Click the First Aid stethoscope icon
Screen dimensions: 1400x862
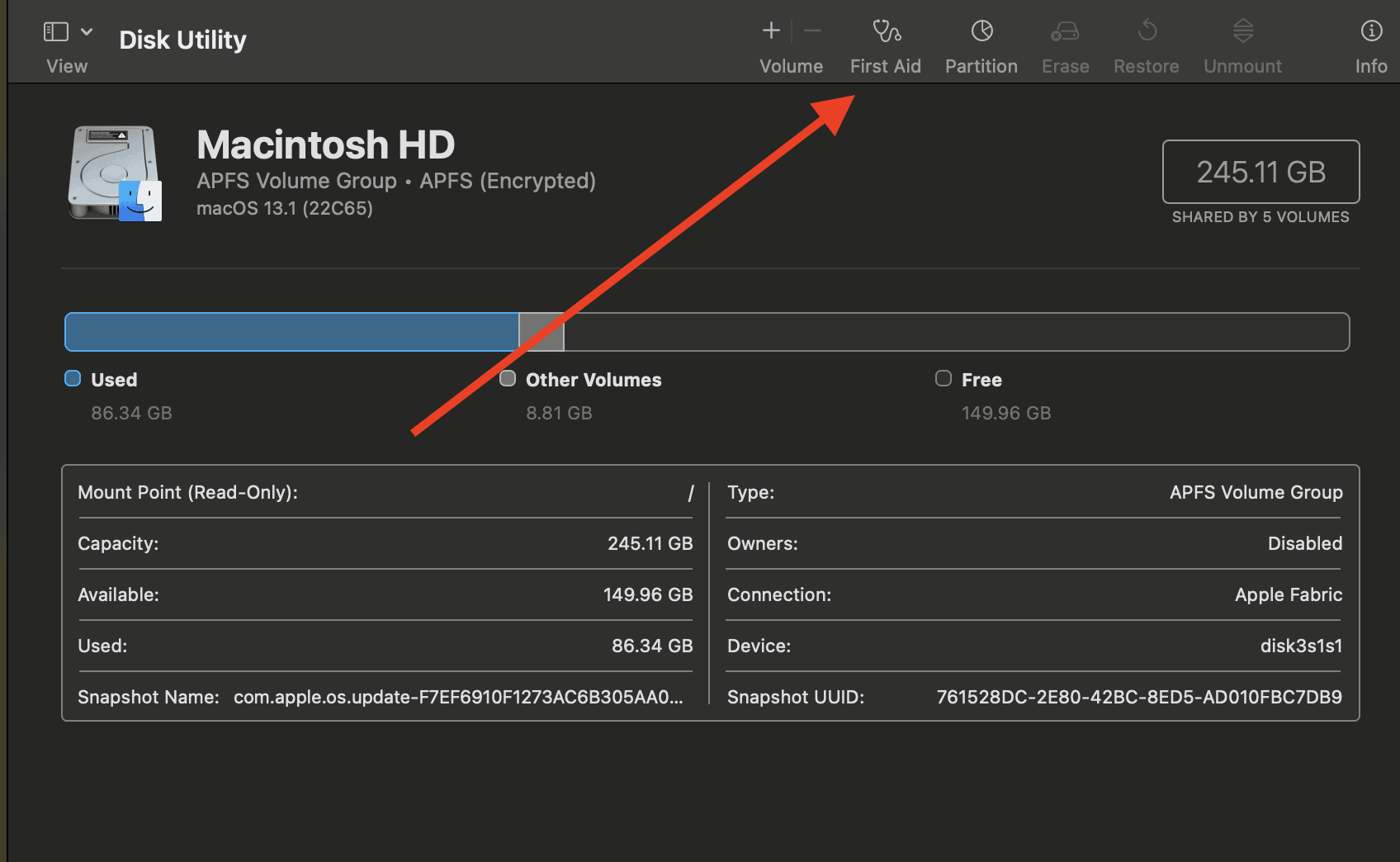point(887,31)
